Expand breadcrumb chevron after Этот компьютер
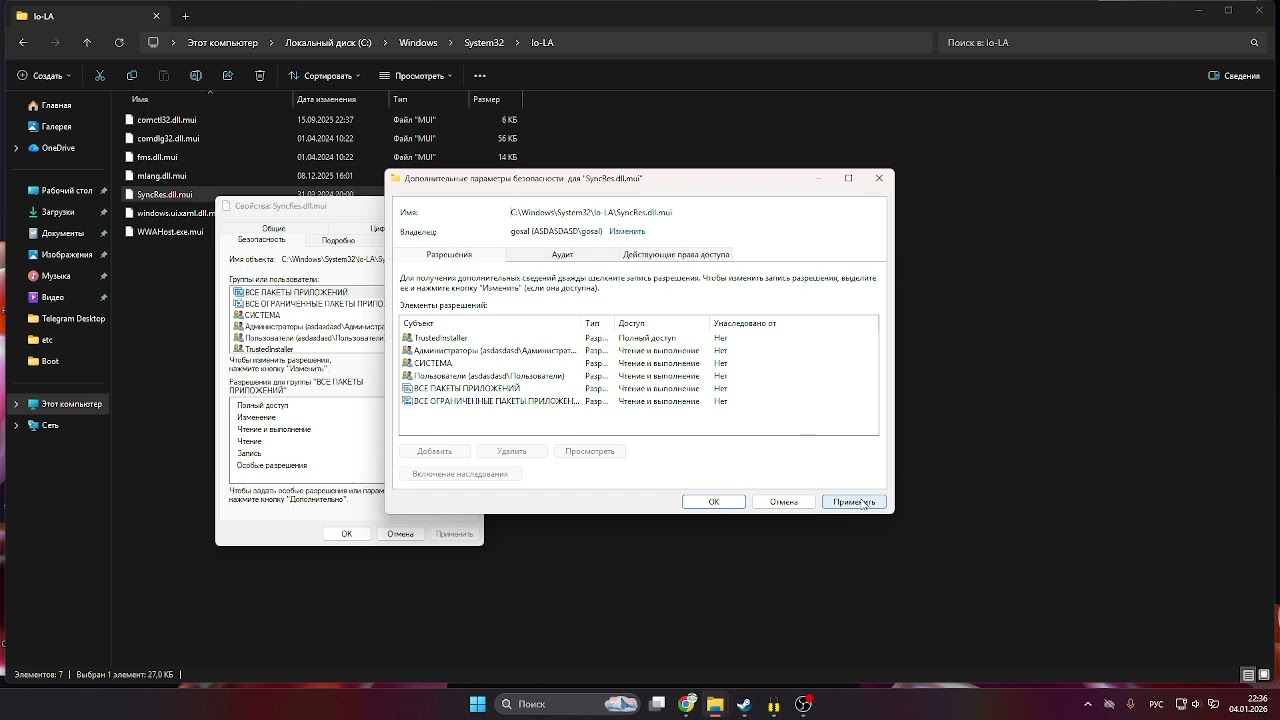This screenshot has width=1280, height=720. coord(271,43)
